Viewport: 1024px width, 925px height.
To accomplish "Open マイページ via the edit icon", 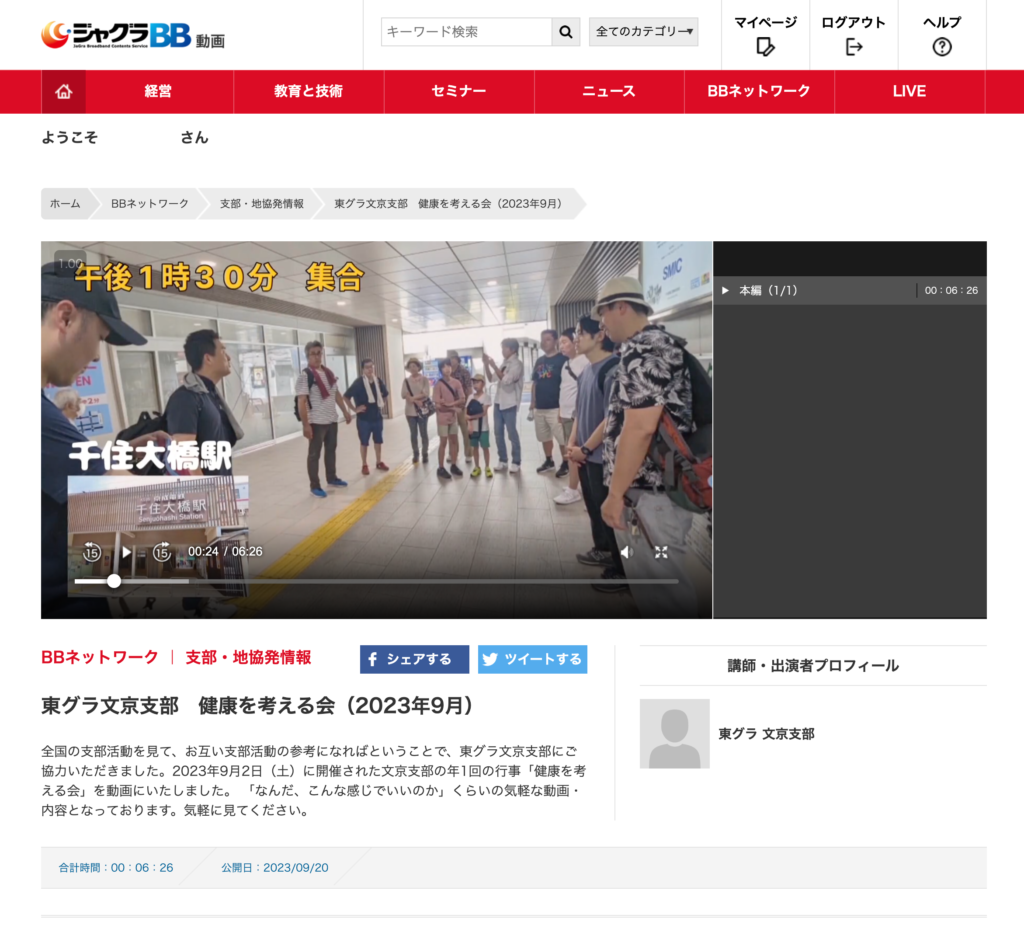I will click(x=765, y=47).
